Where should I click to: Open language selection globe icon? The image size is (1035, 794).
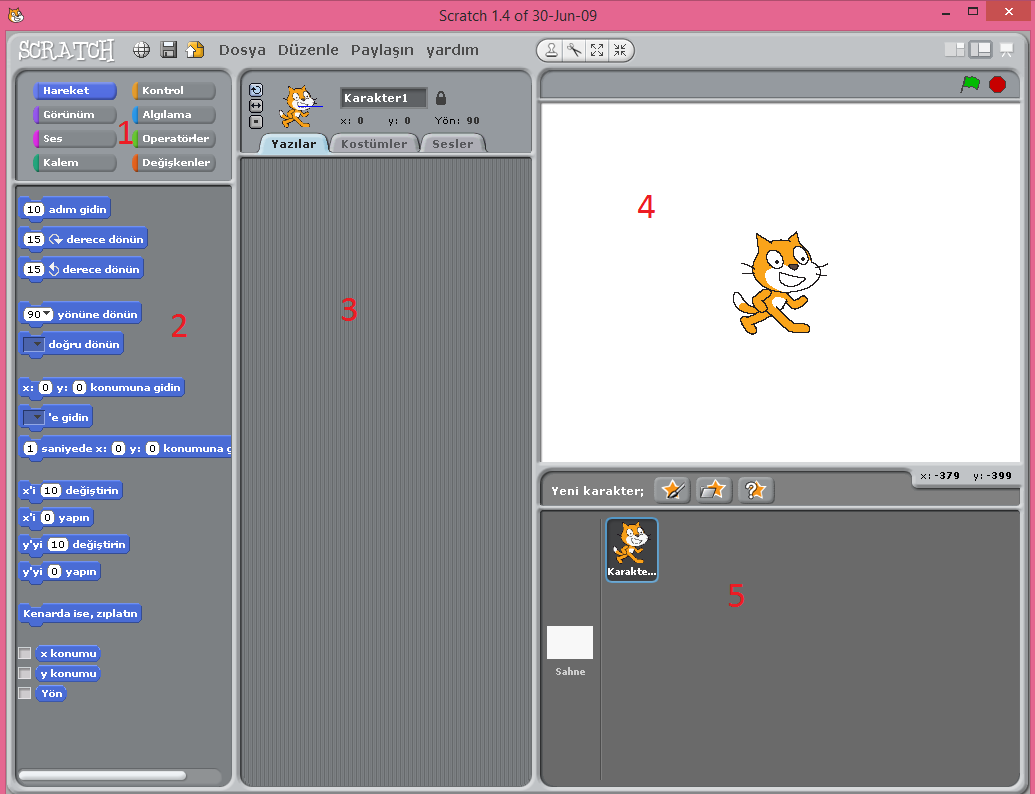(x=142, y=49)
